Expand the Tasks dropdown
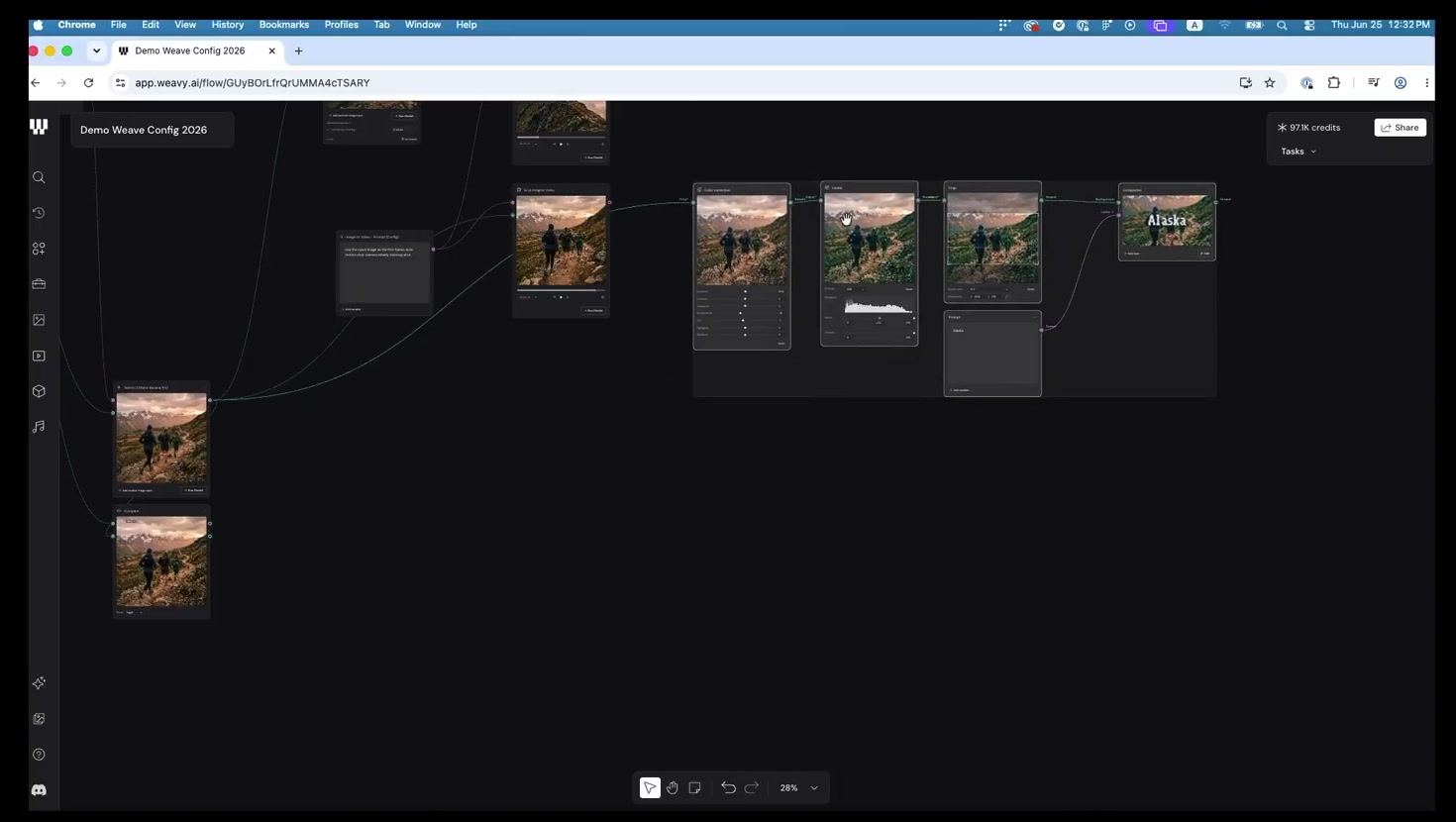Screen dimensions: 1456x822 point(1299,152)
